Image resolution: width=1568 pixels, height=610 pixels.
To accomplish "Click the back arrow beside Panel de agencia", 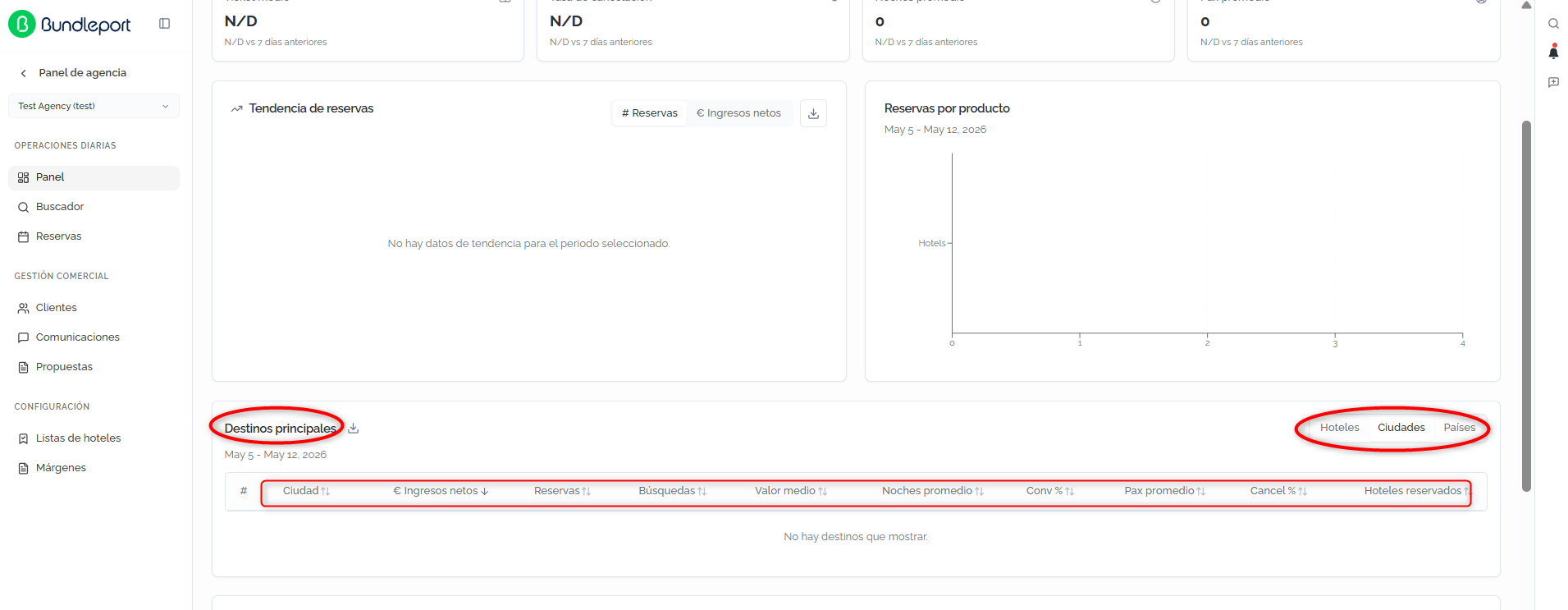I will (x=24, y=73).
